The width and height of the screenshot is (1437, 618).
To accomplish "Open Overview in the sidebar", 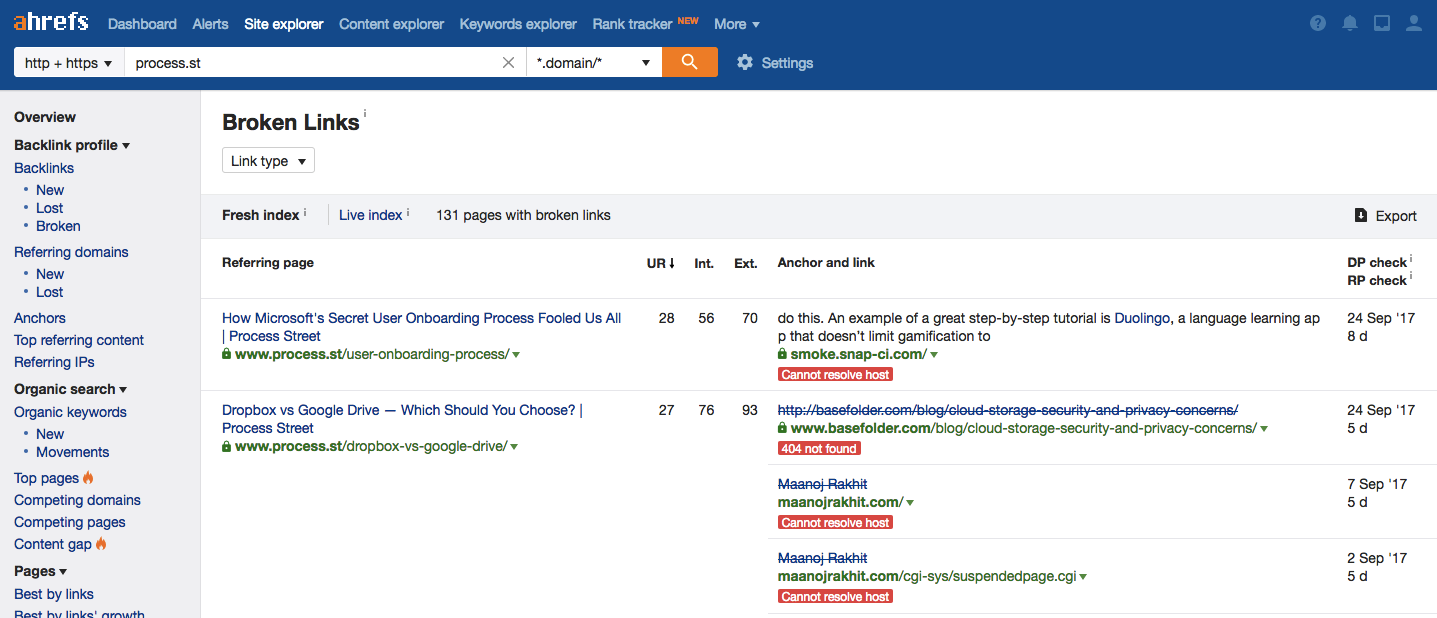I will pyautogui.click(x=45, y=117).
